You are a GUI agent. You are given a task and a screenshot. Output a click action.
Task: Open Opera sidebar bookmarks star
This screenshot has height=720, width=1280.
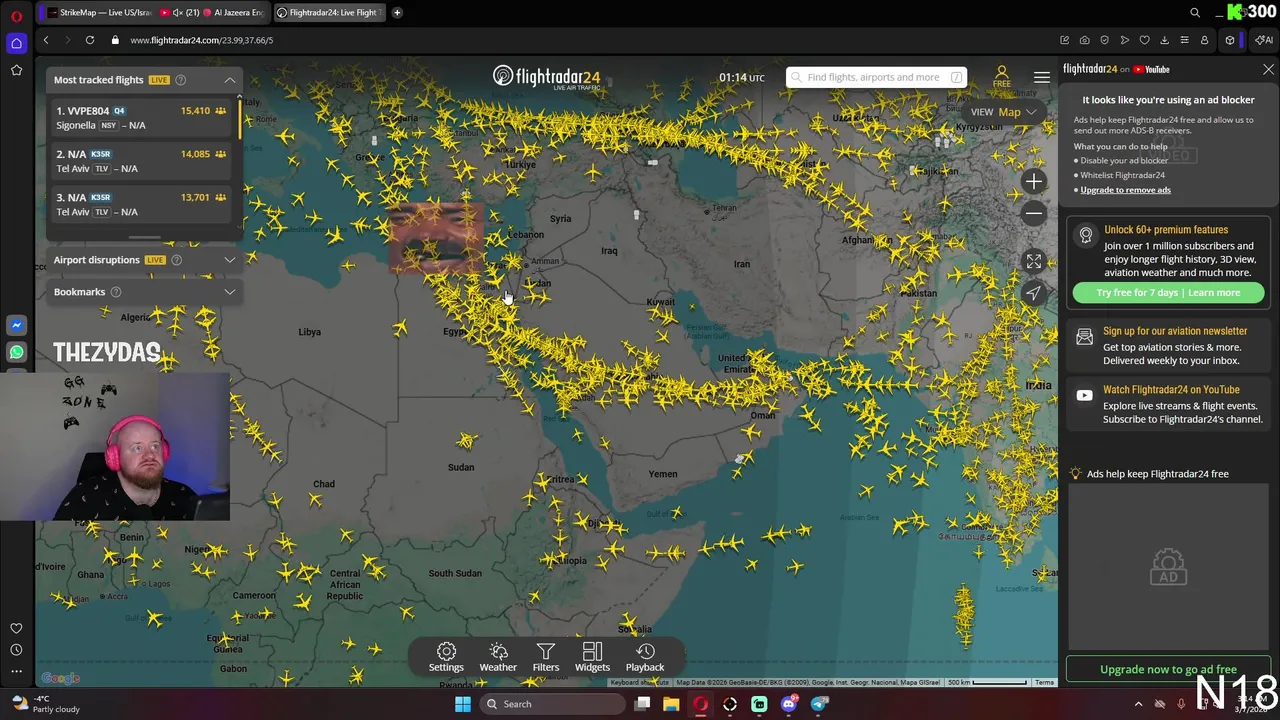pos(16,70)
